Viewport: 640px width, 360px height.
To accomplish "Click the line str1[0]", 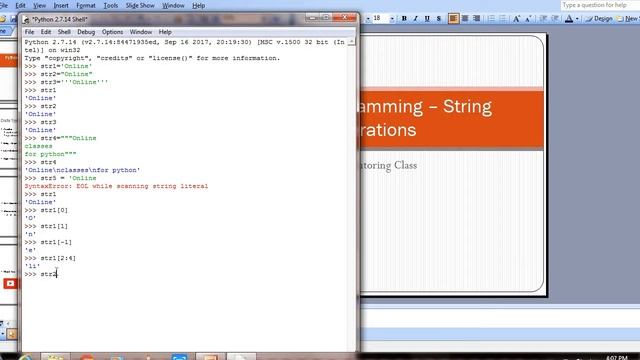I will (x=46, y=210).
